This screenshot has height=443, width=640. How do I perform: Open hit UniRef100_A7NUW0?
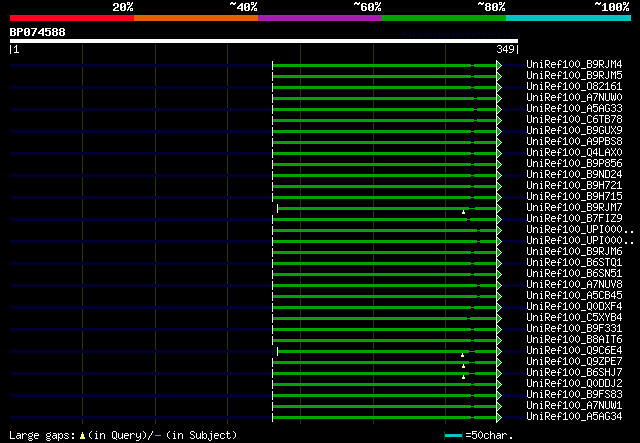[x=574, y=98]
